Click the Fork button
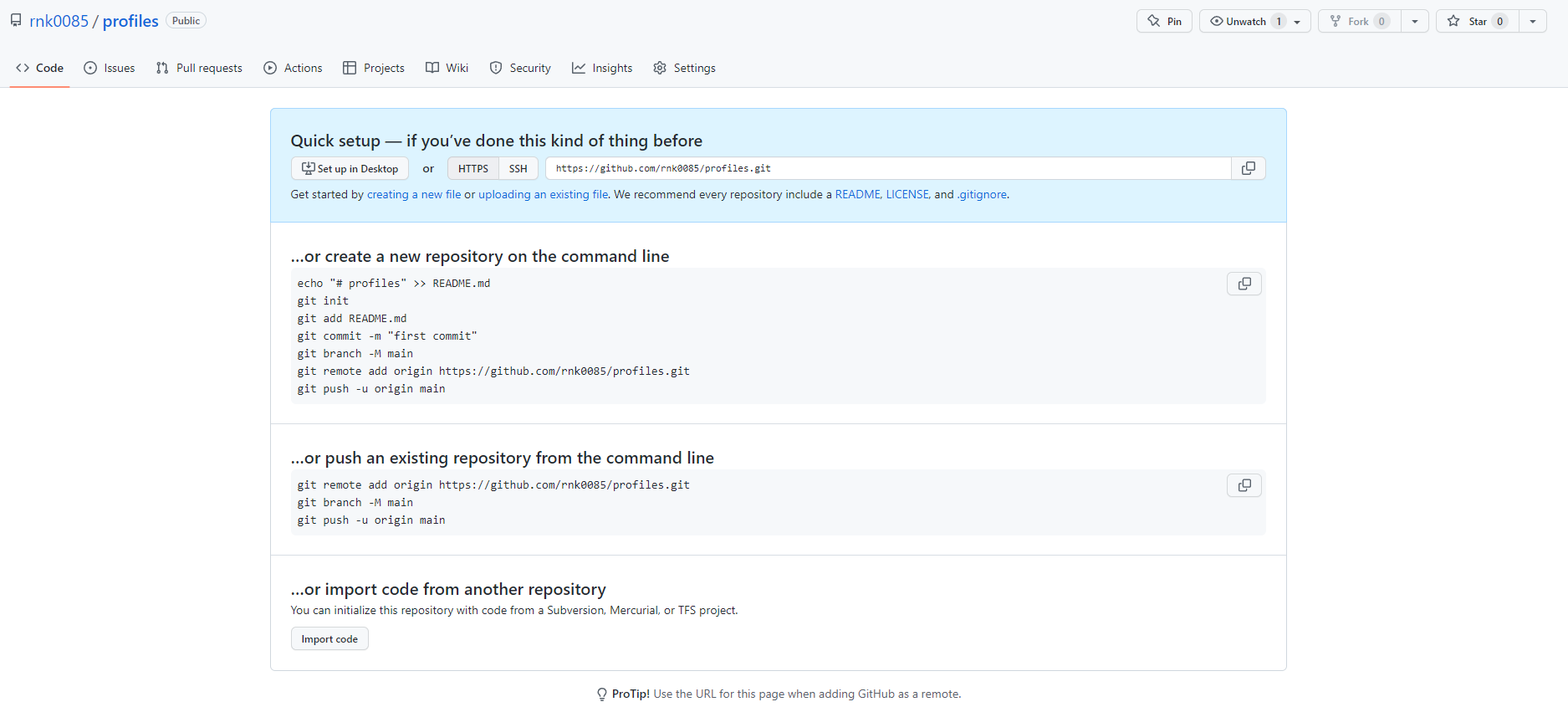The height and width of the screenshot is (707, 1568). [x=1360, y=21]
